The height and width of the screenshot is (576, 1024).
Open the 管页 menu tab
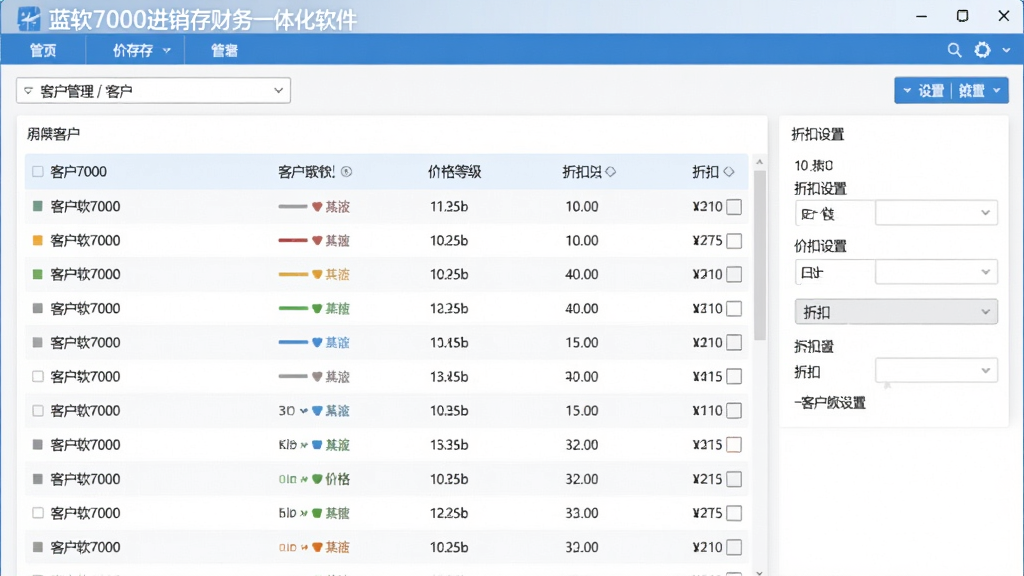(43, 50)
